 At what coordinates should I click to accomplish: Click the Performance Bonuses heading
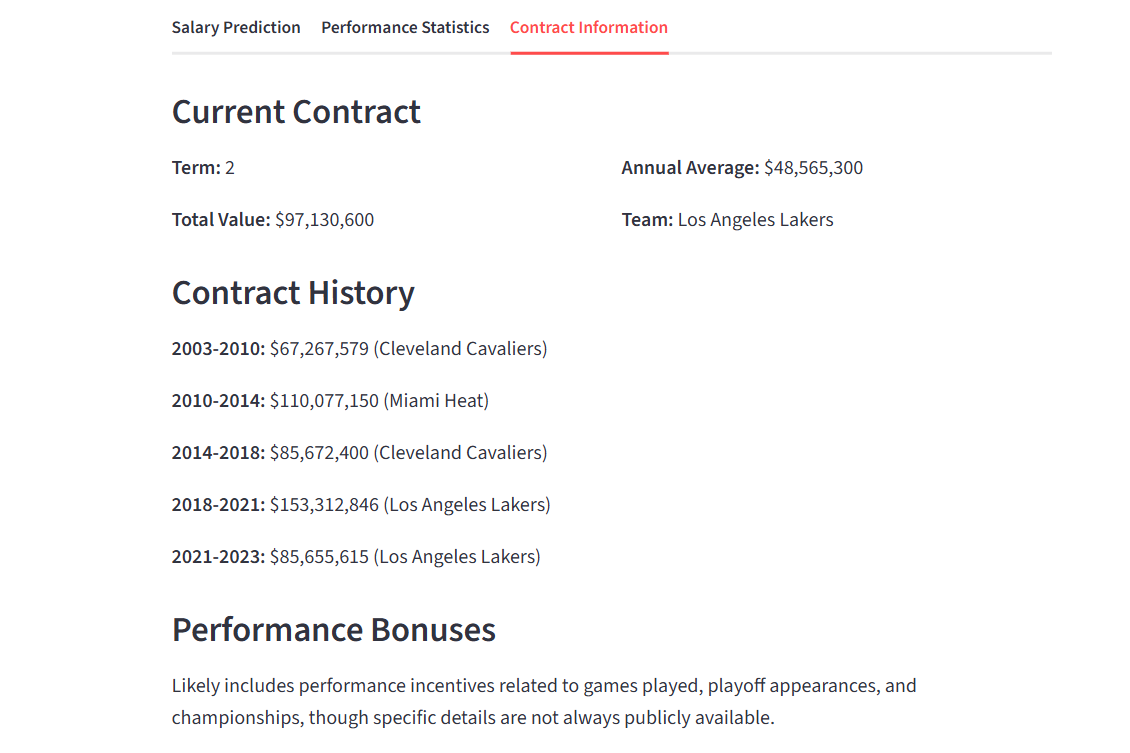coord(333,630)
